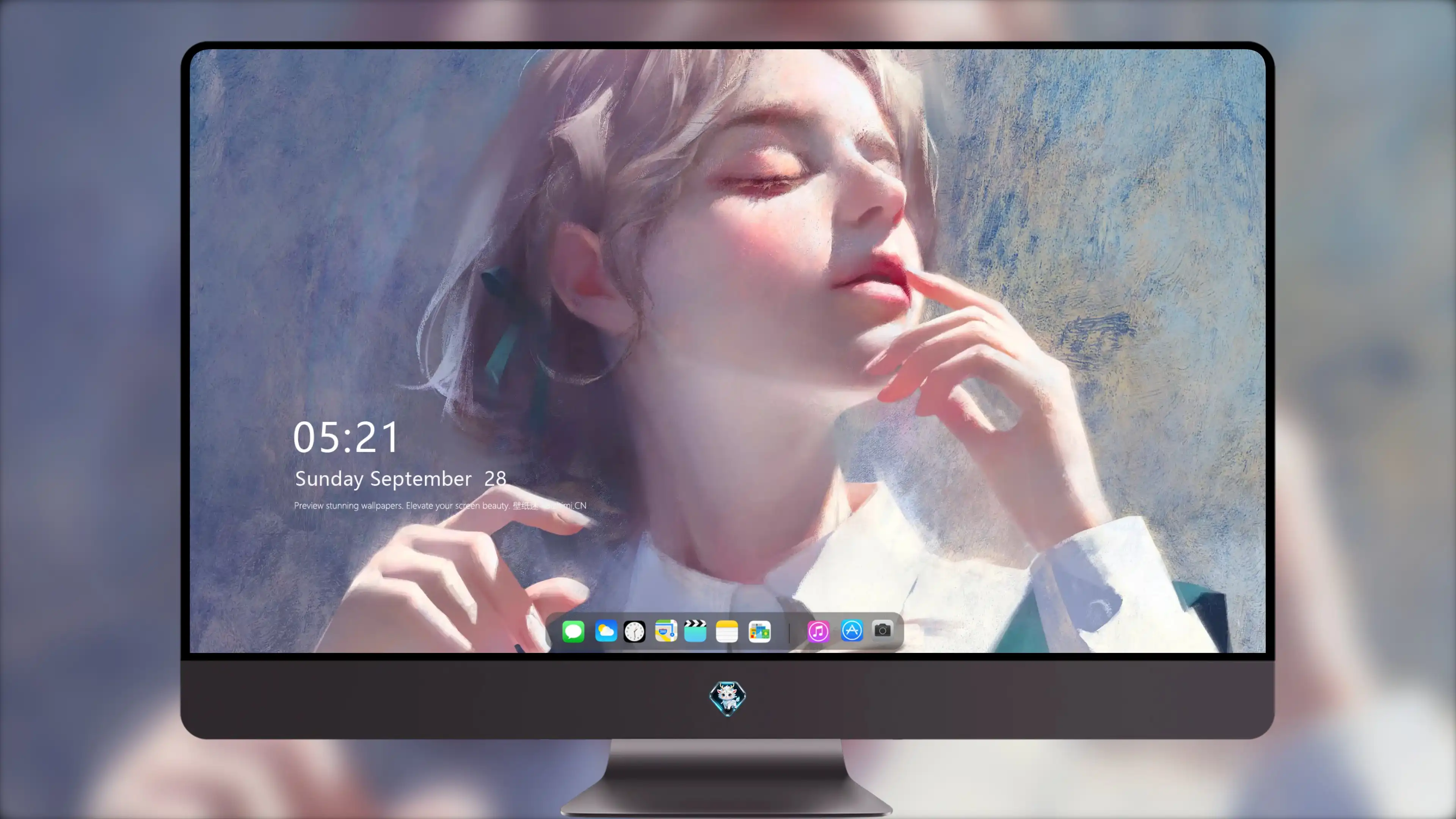
Task: Open the blue App Store icon
Action: (x=852, y=630)
